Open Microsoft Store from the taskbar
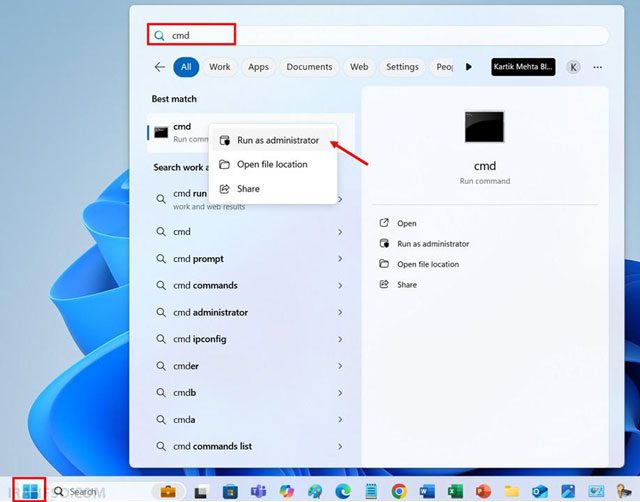Image resolution: width=640 pixels, height=502 pixels. tap(230, 492)
